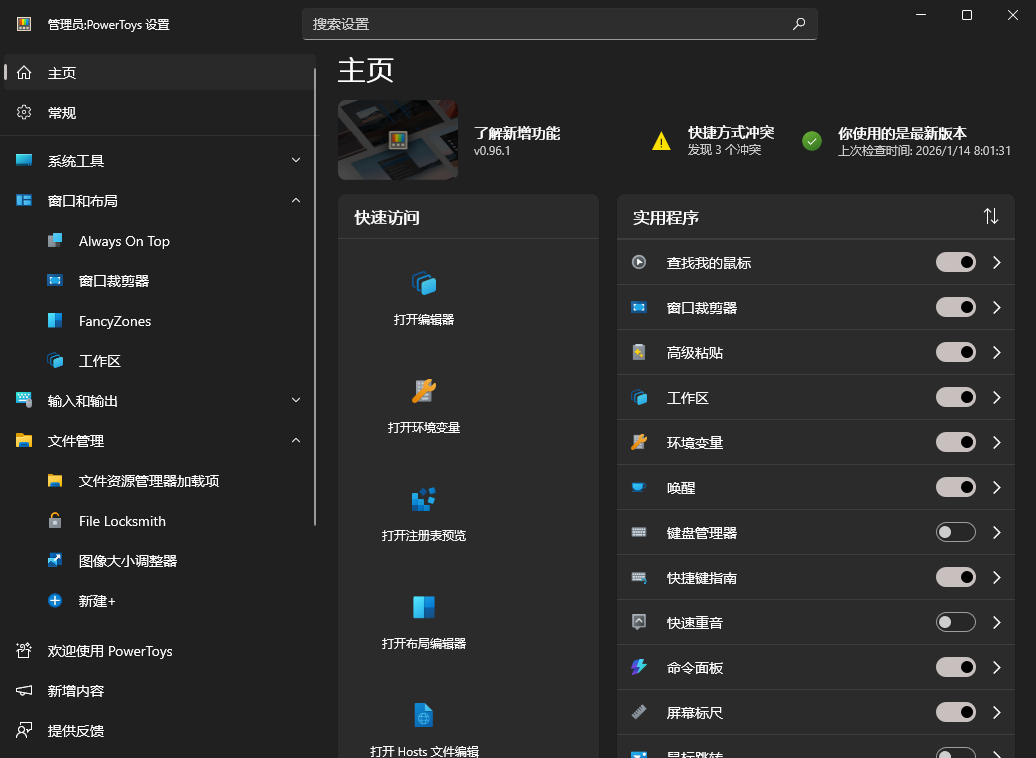Screen dimensions: 1036x758
Task: Click 查找我的鼠标 list icon
Action: tap(639, 262)
